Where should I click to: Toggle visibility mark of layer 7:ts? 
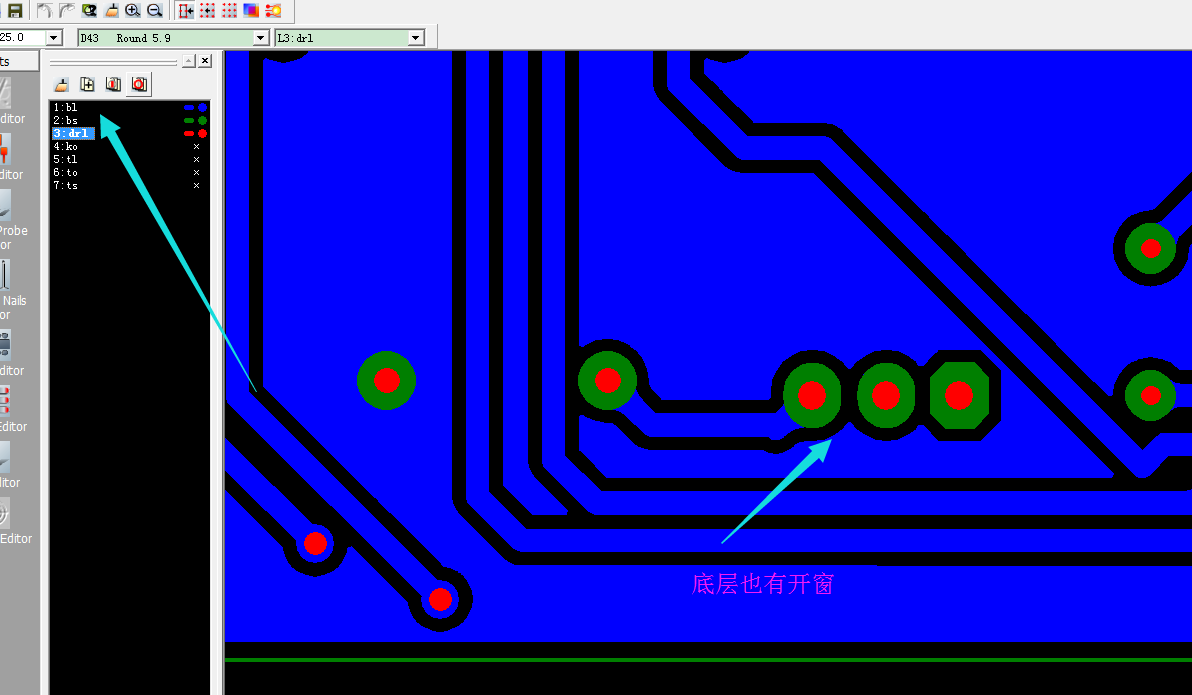pos(196,186)
